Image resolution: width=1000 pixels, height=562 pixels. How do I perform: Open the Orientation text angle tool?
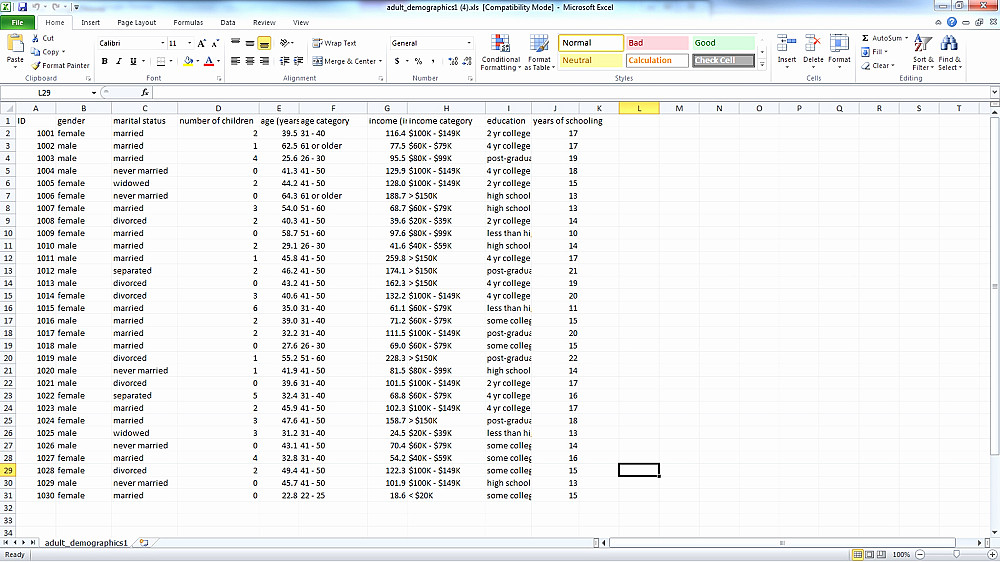click(285, 43)
